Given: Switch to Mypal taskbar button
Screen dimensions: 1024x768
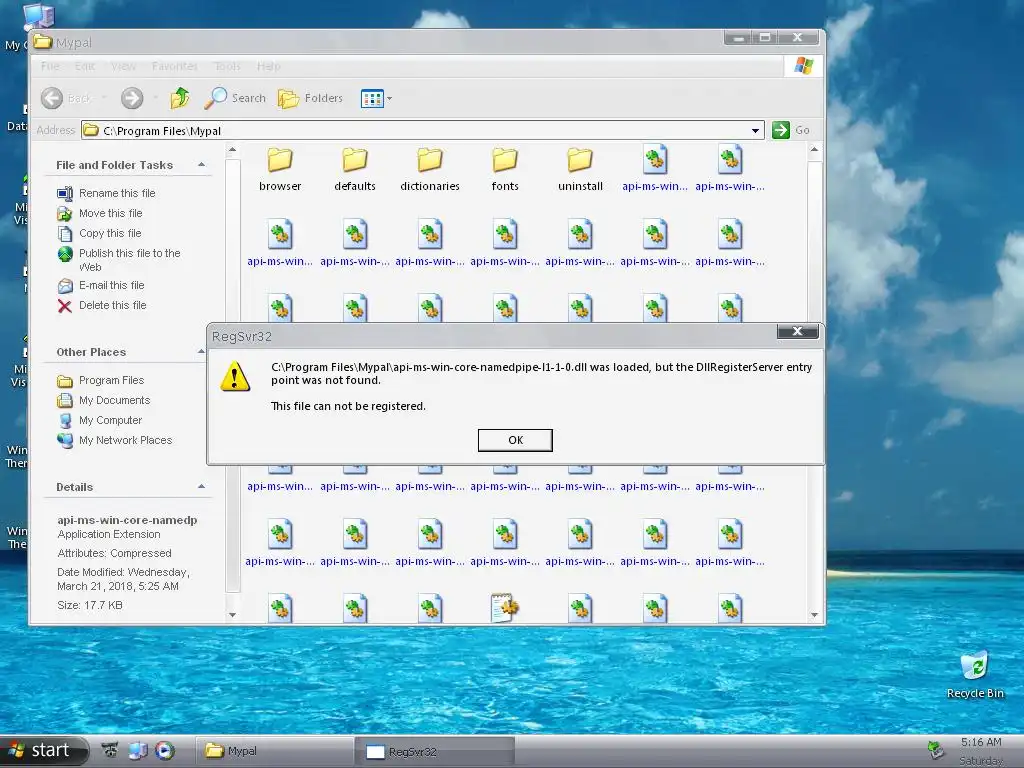Looking at the screenshot, I should [273, 751].
